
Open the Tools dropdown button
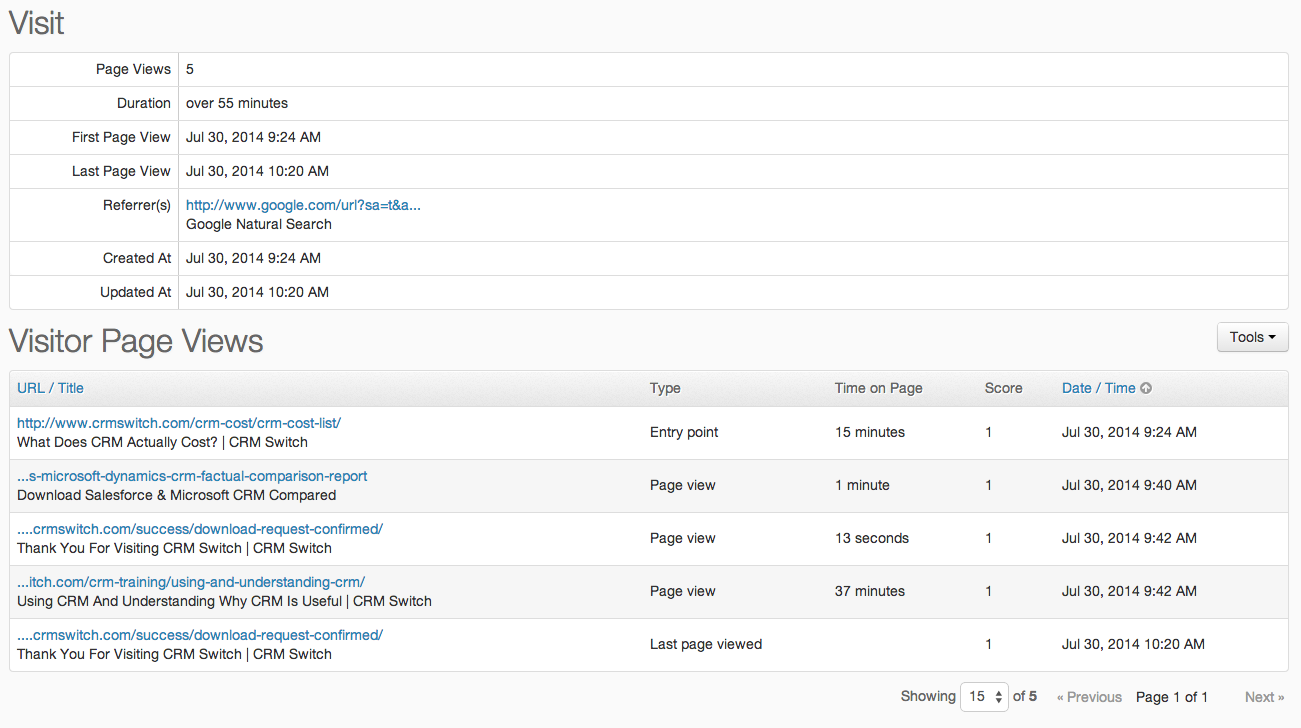1252,337
